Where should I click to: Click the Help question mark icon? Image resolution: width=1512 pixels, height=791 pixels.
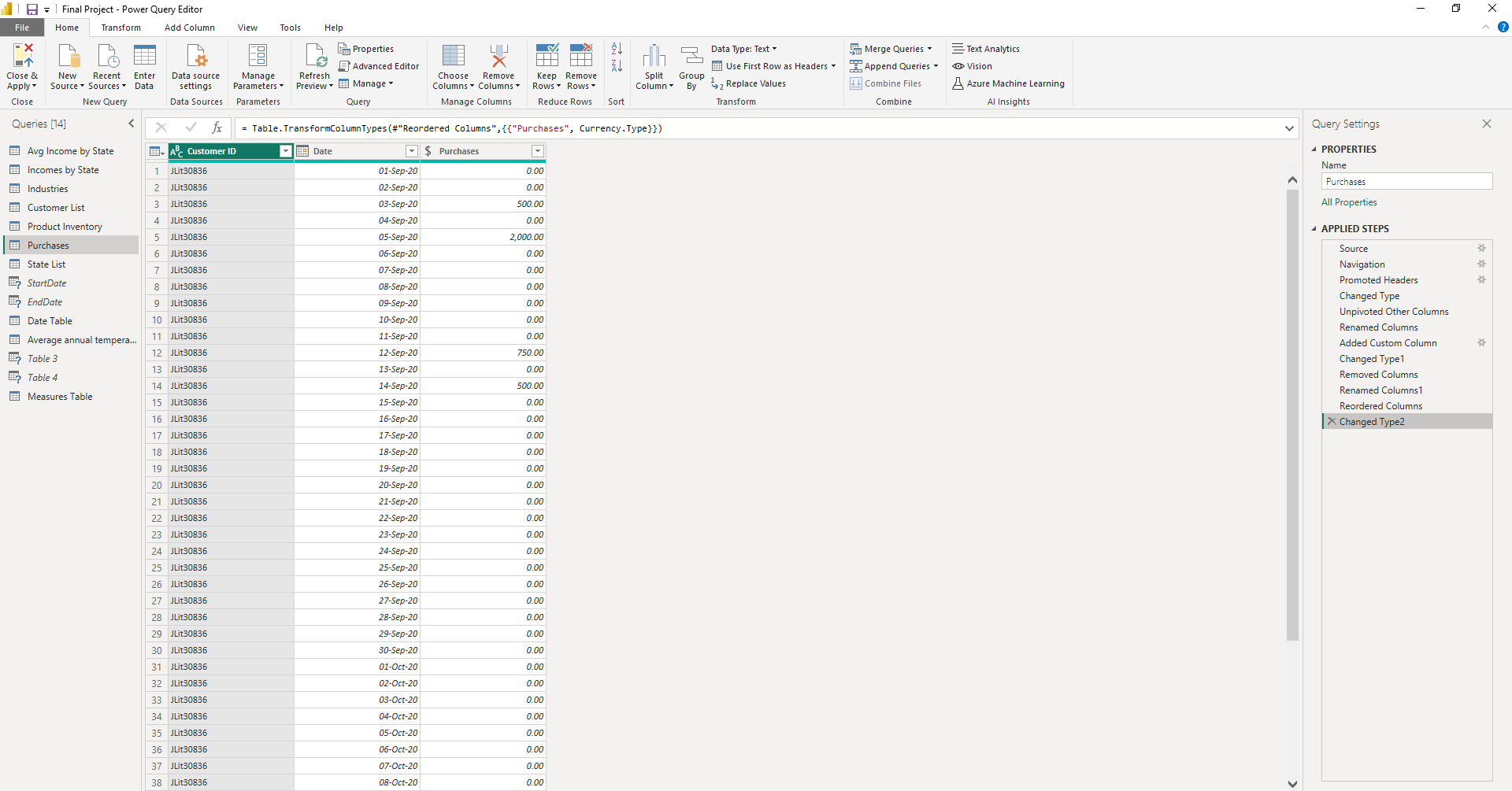[1503, 27]
